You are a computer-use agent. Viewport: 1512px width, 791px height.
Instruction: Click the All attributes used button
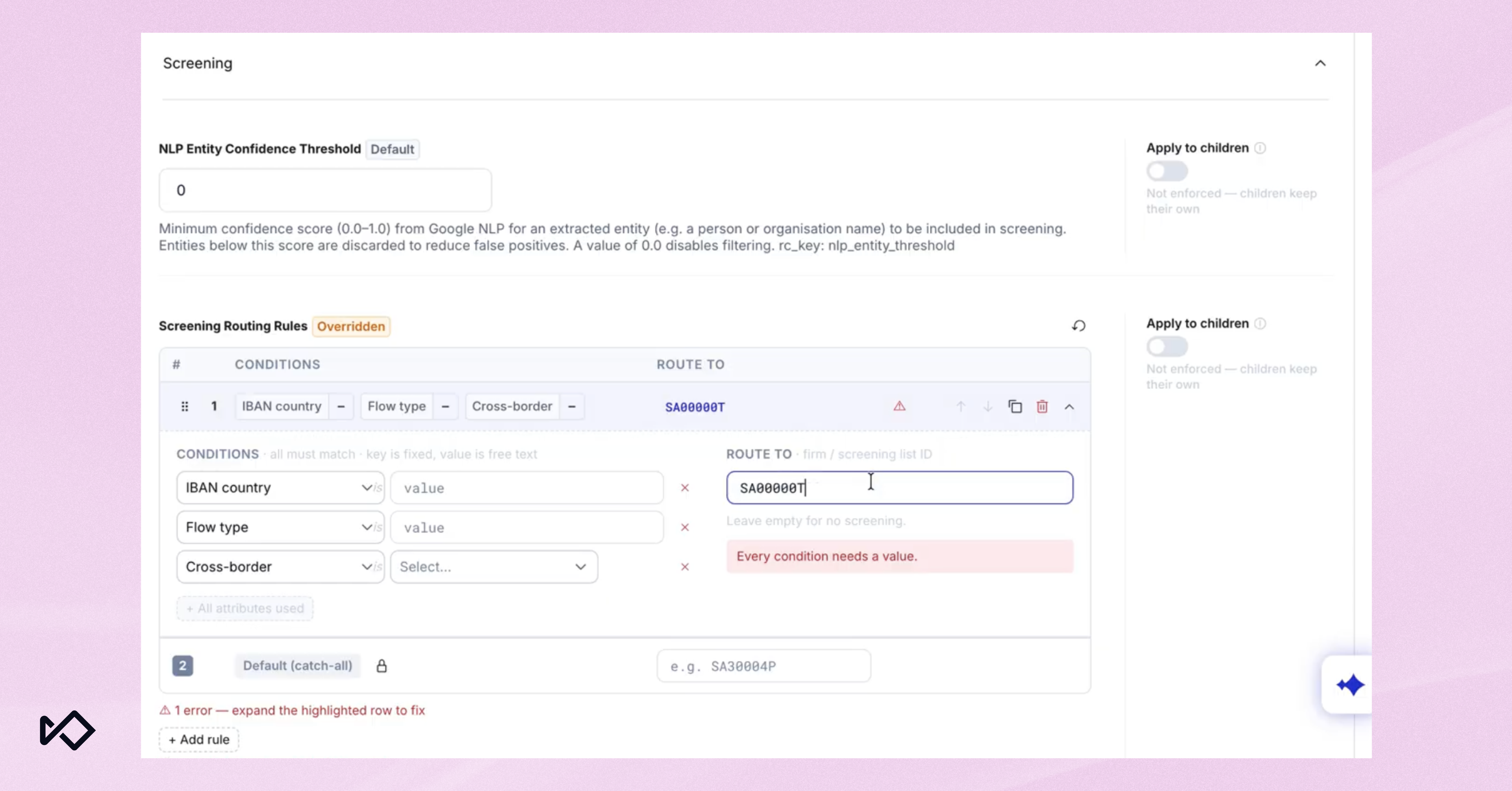[x=245, y=608]
